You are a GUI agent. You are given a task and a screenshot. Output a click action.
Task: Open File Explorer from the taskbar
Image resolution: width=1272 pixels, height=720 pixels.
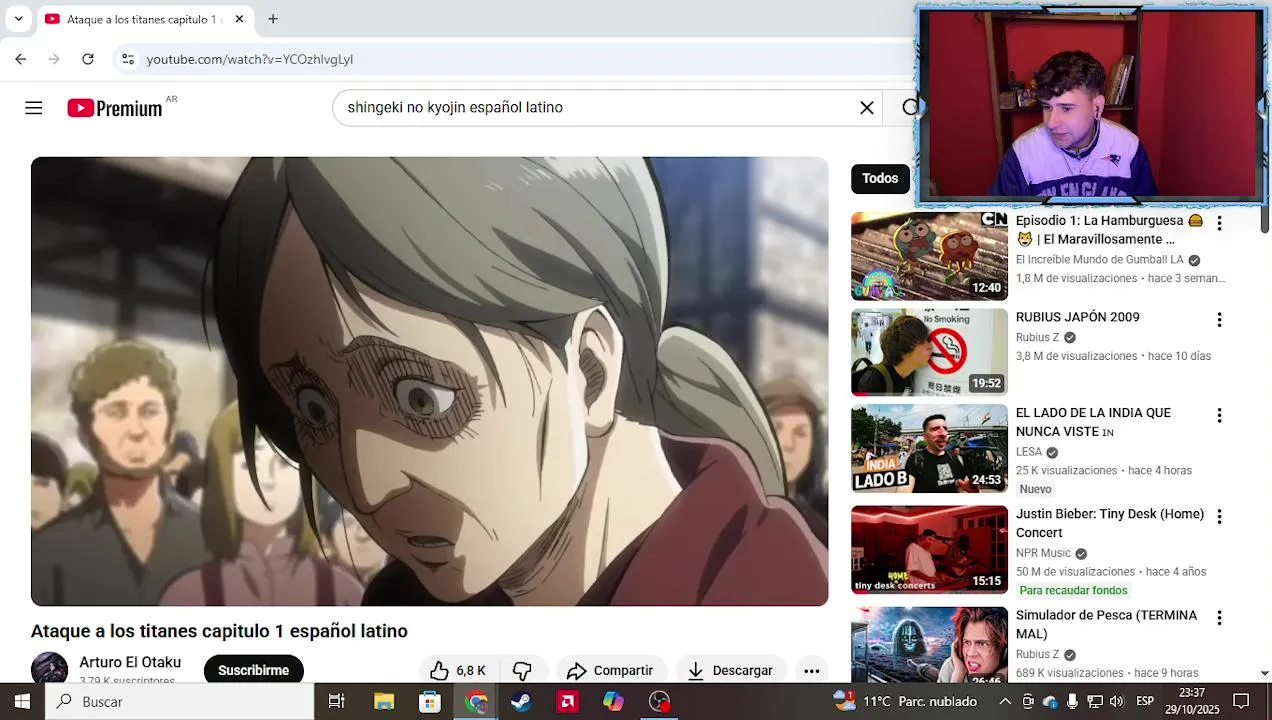coord(384,701)
